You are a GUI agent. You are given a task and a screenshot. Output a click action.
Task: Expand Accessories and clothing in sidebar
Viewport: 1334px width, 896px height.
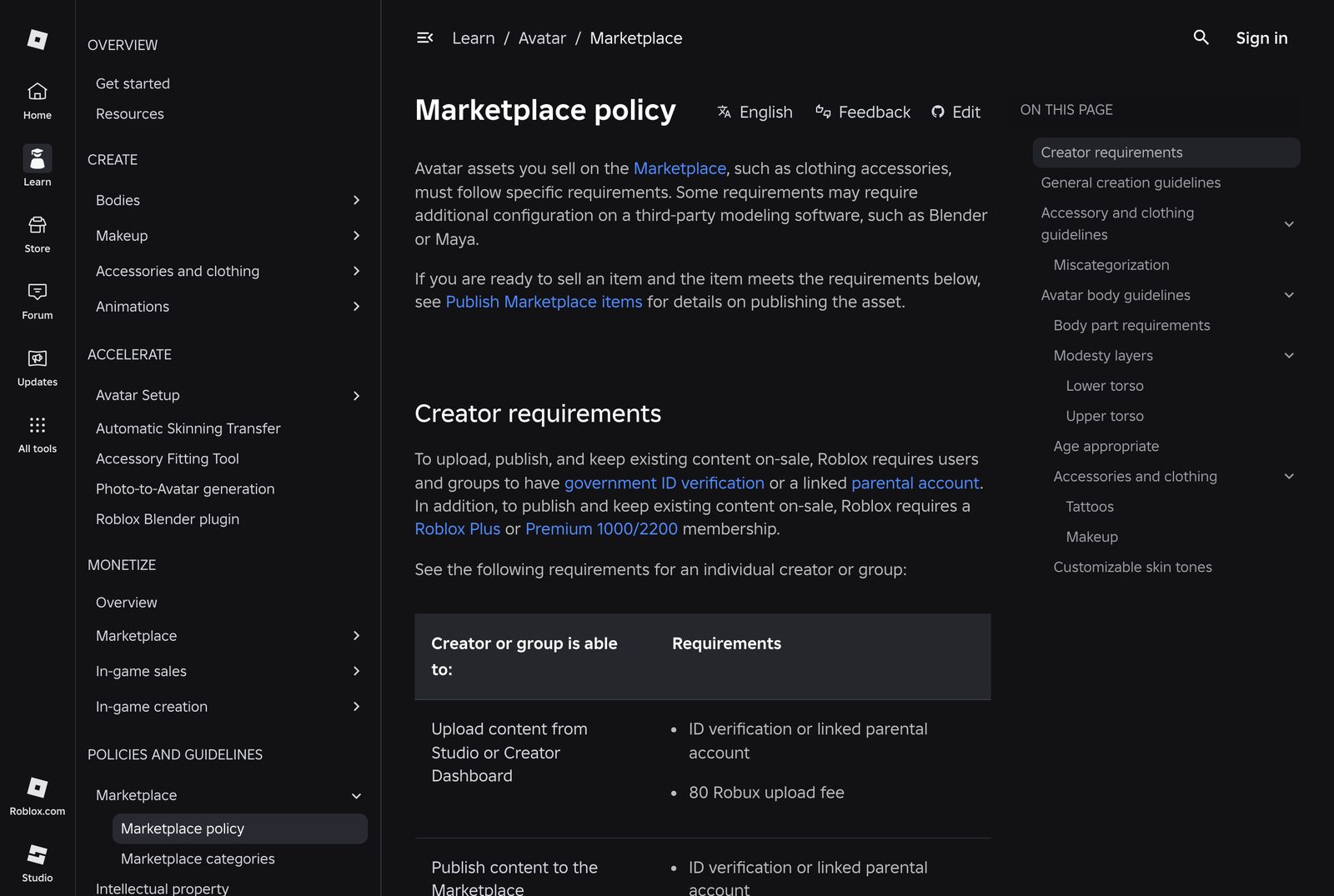356,271
